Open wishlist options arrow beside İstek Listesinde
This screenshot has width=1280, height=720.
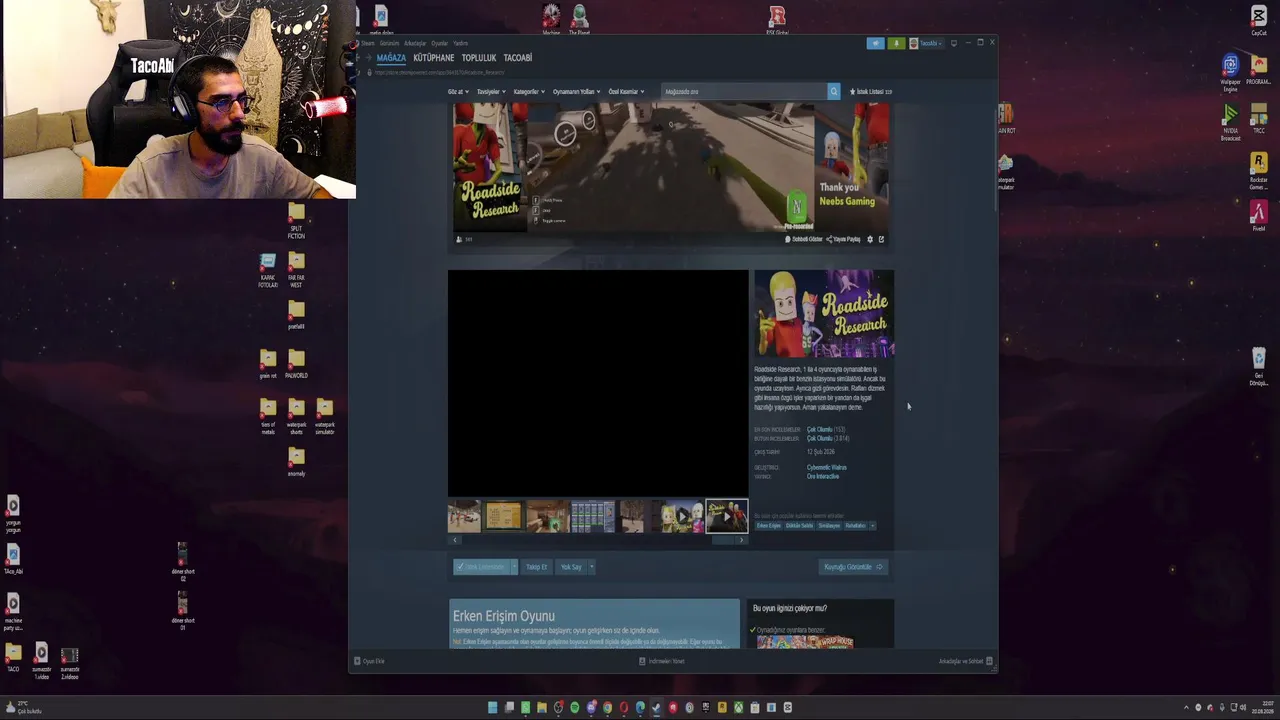(x=514, y=567)
